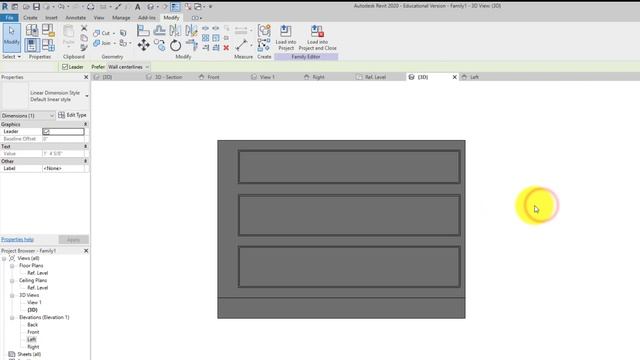Collapse the 3D Views tree node
This screenshot has height=360, width=640.
point(12,295)
